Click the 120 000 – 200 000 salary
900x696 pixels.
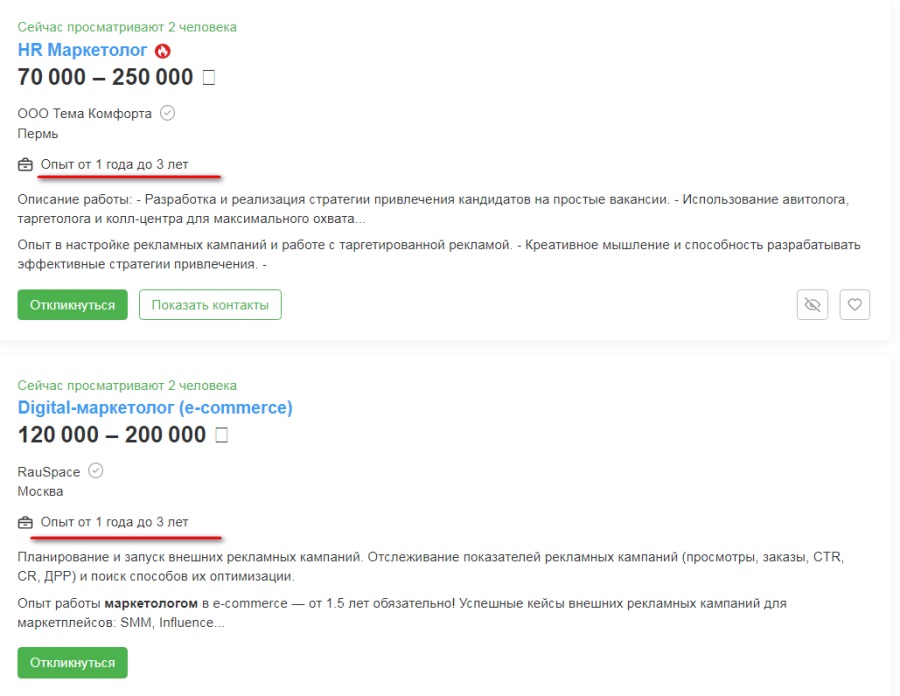112,435
